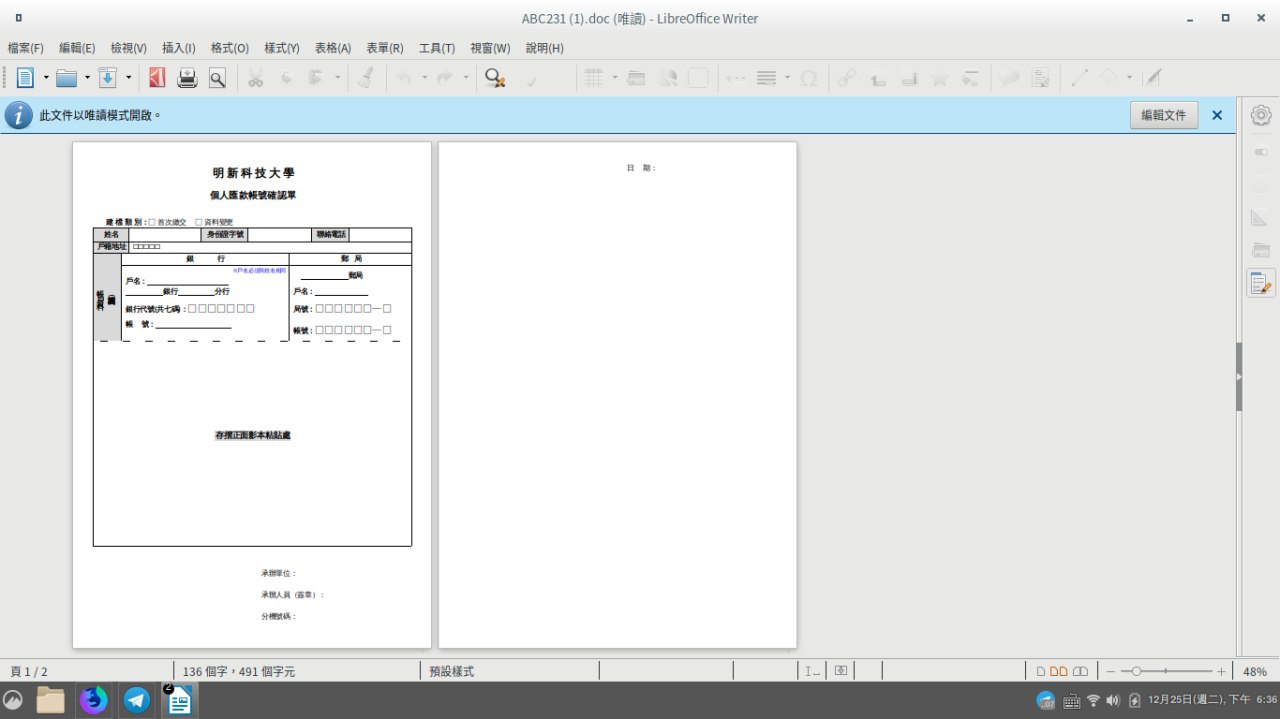1280x719 pixels.
Task: Click the Special Character omega icon
Action: (x=808, y=78)
